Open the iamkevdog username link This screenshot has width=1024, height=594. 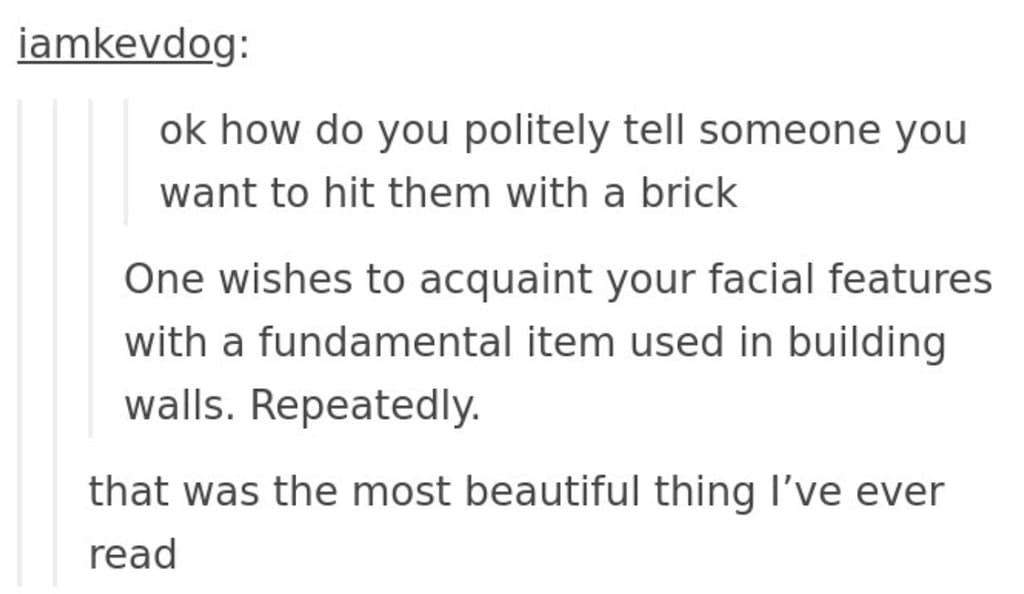127,46
